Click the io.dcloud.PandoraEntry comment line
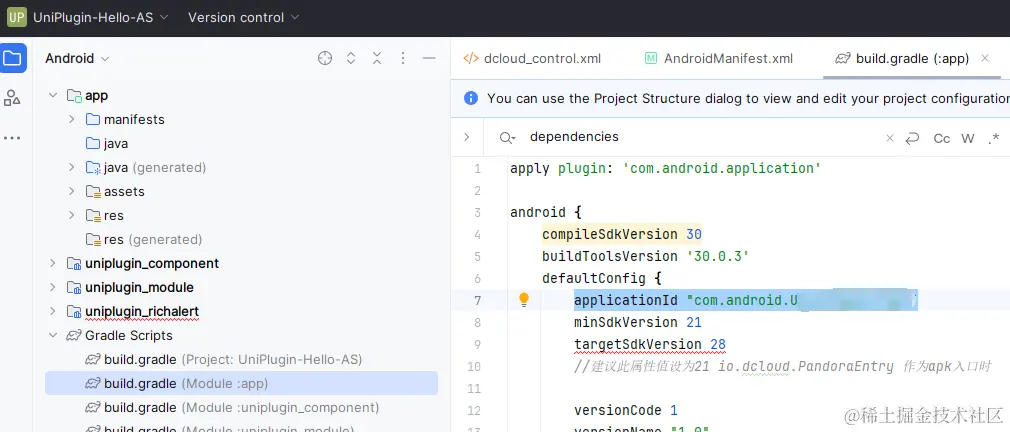Screen dimensions: 1010x432 pos(783,366)
